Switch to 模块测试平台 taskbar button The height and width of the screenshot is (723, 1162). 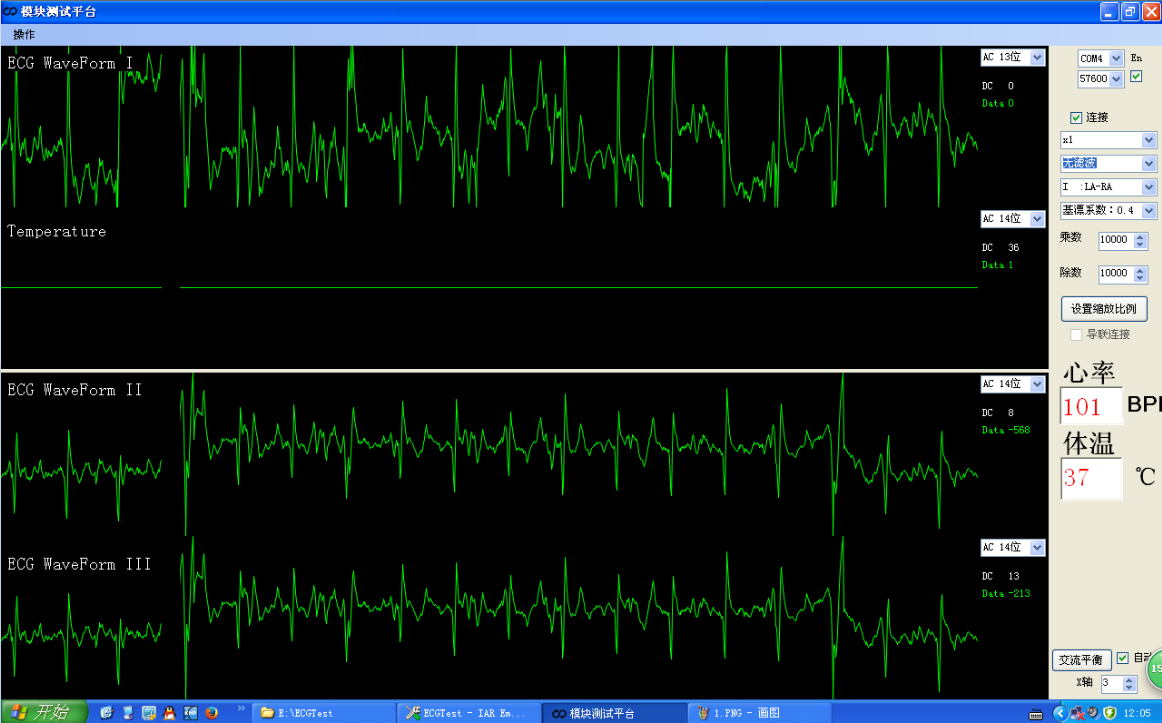613,713
